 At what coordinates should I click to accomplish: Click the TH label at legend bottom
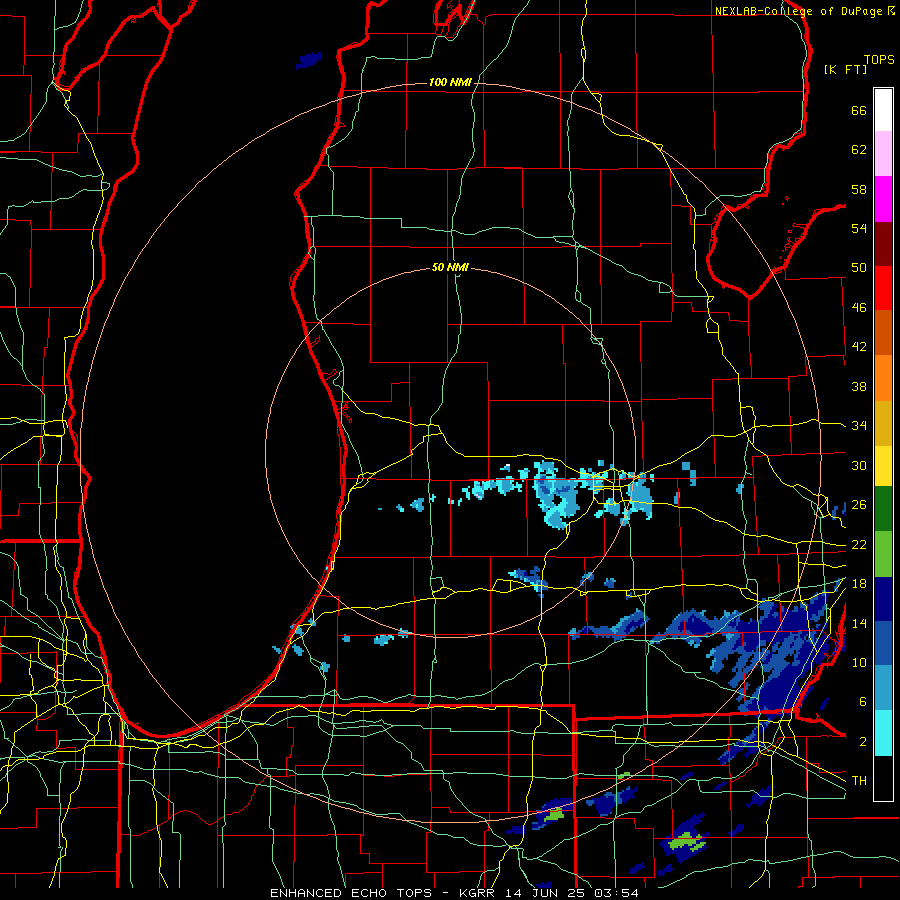[x=859, y=781]
